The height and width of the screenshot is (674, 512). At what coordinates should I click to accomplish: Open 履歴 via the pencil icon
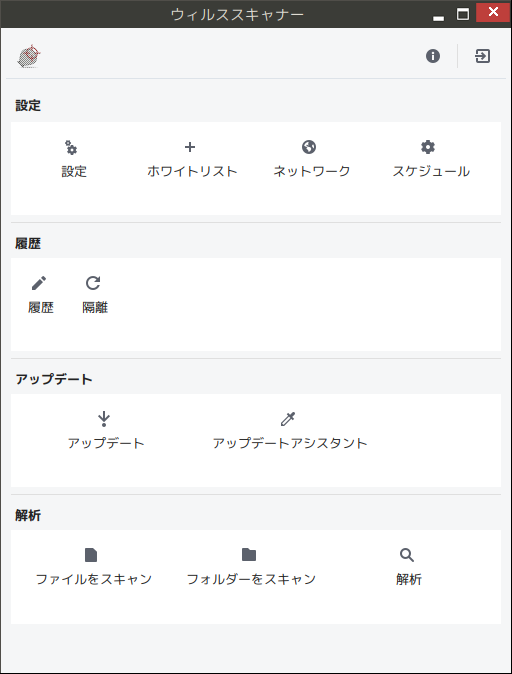click(39, 283)
